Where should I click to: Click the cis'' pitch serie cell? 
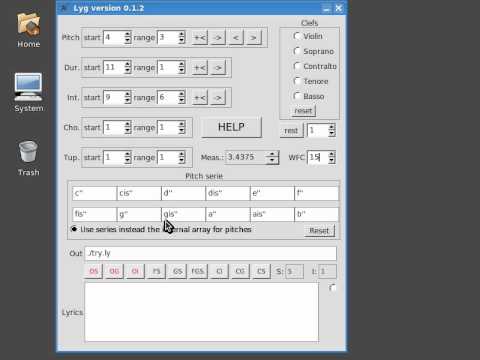tap(139, 193)
